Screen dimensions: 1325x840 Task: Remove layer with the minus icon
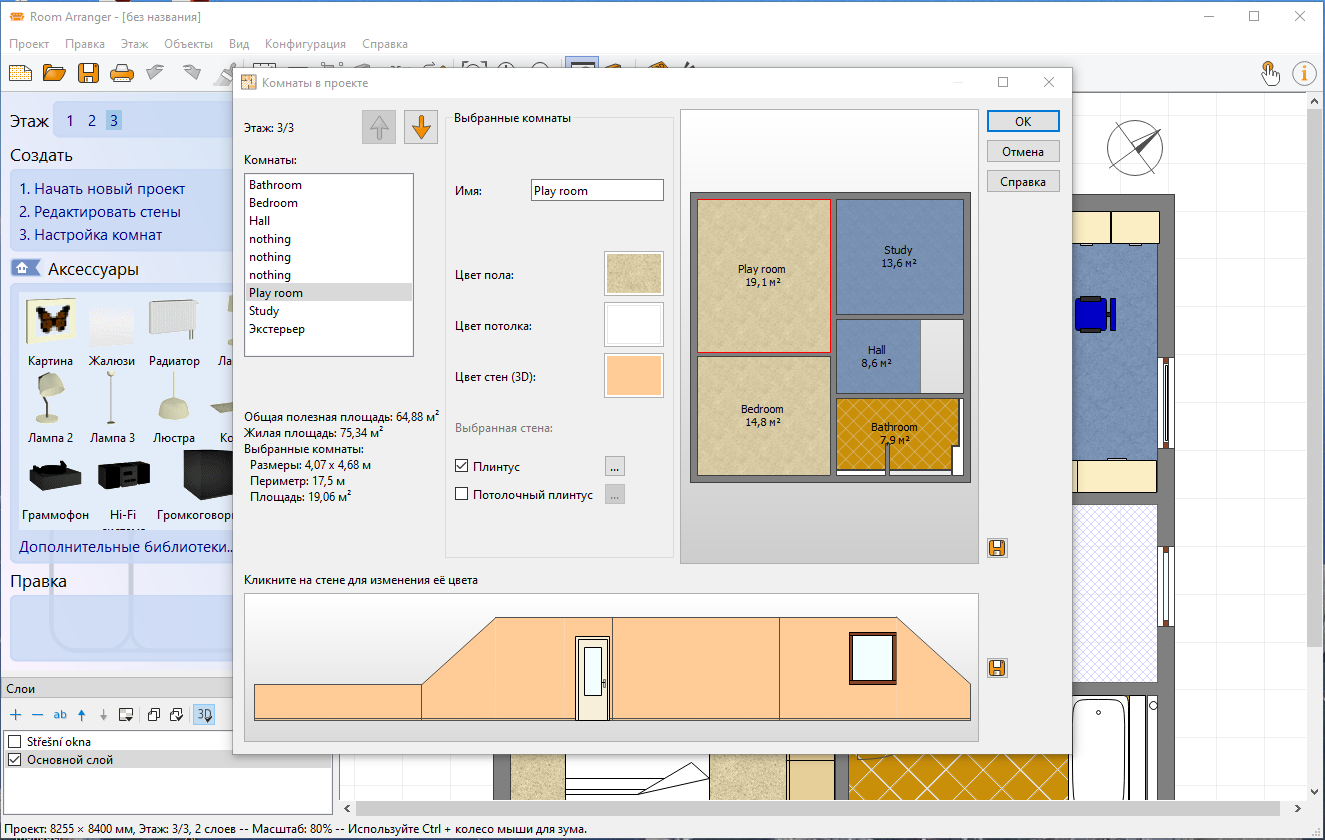pos(37,714)
